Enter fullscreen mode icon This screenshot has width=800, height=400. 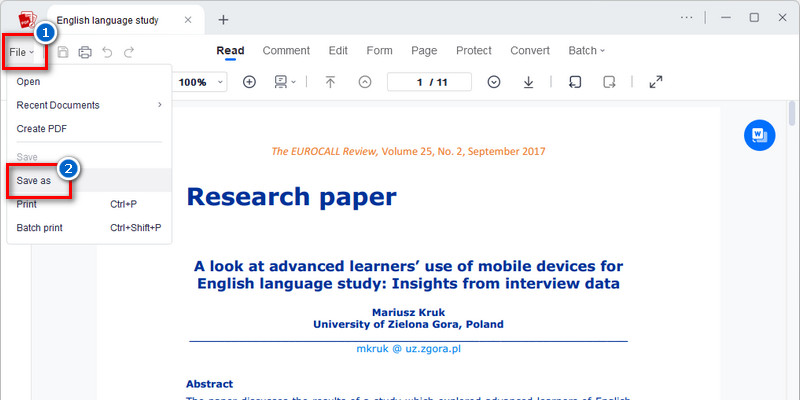pos(656,82)
